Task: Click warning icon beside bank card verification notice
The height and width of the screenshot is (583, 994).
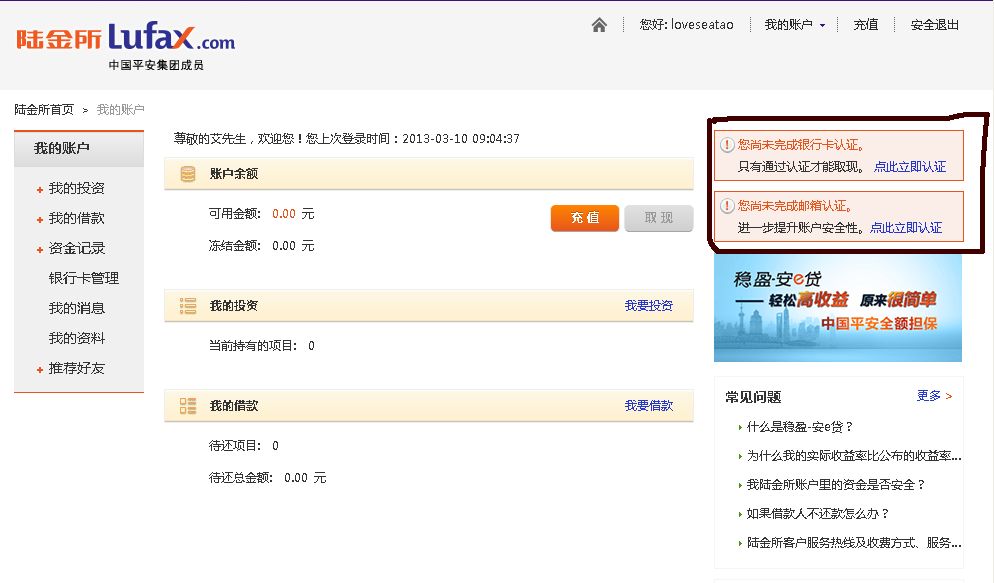Action: 727,146
